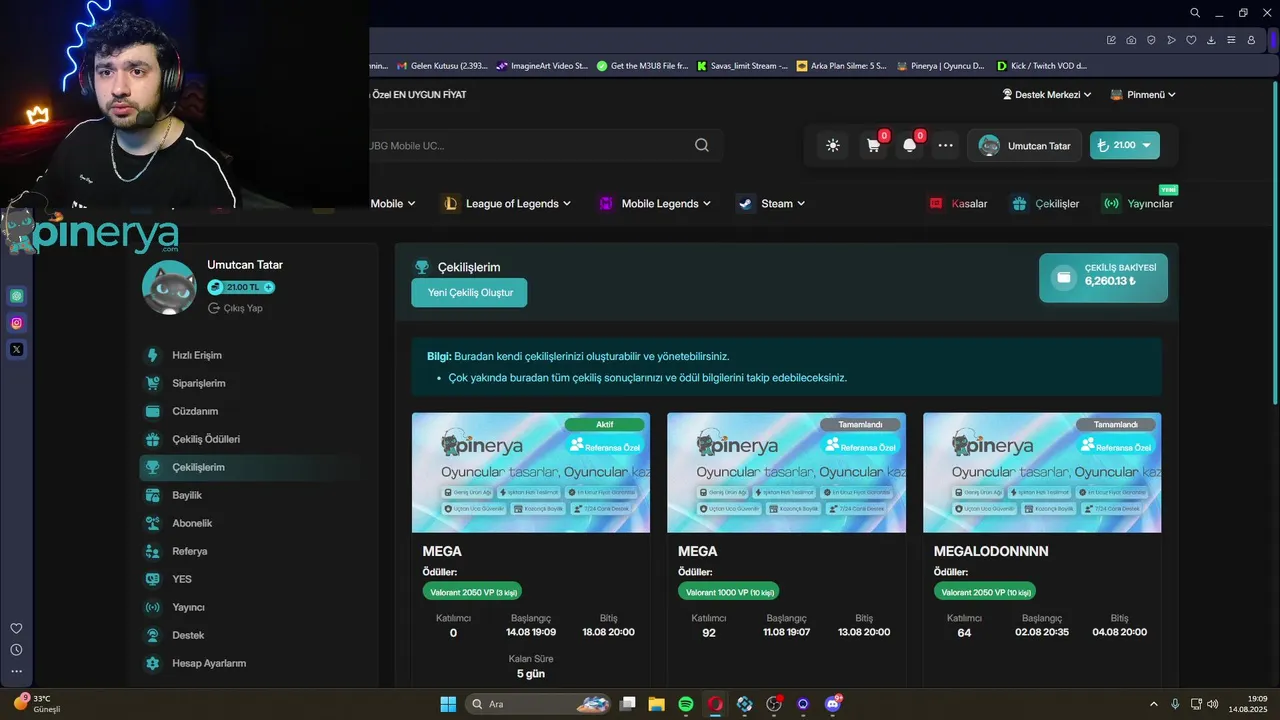Viewport: 1280px width, 720px height.
Task: Expand Pinmenü dropdown
Action: point(1143,94)
